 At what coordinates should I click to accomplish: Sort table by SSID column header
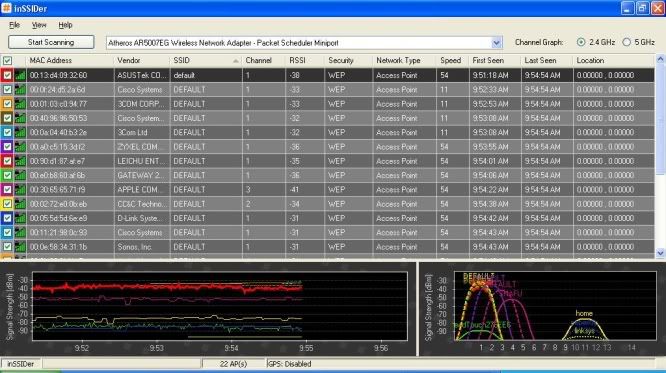tap(206, 61)
